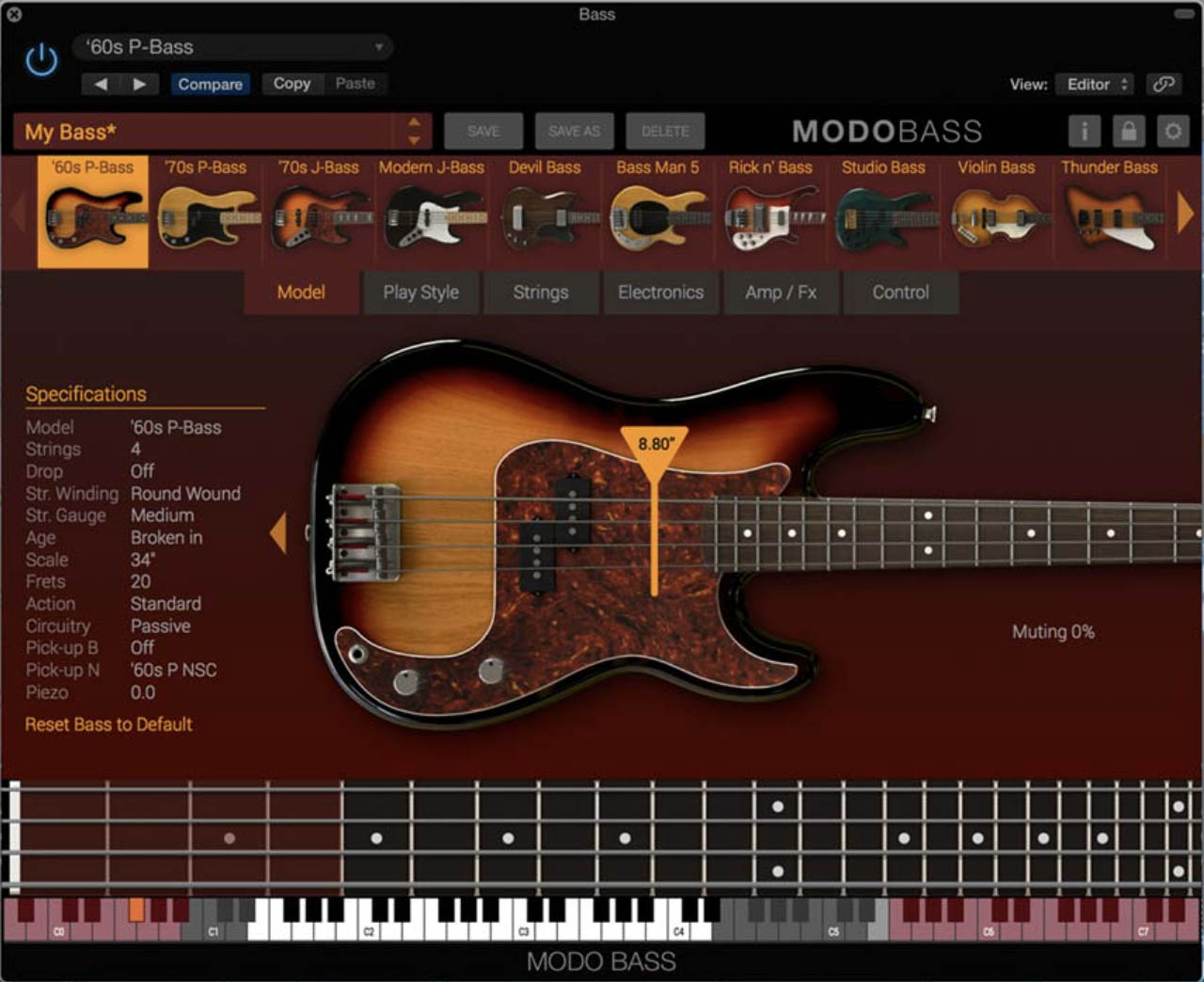This screenshot has width=1204, height=982.
Task: Open the View Editor dropdown
Action: click(1094, 84)
